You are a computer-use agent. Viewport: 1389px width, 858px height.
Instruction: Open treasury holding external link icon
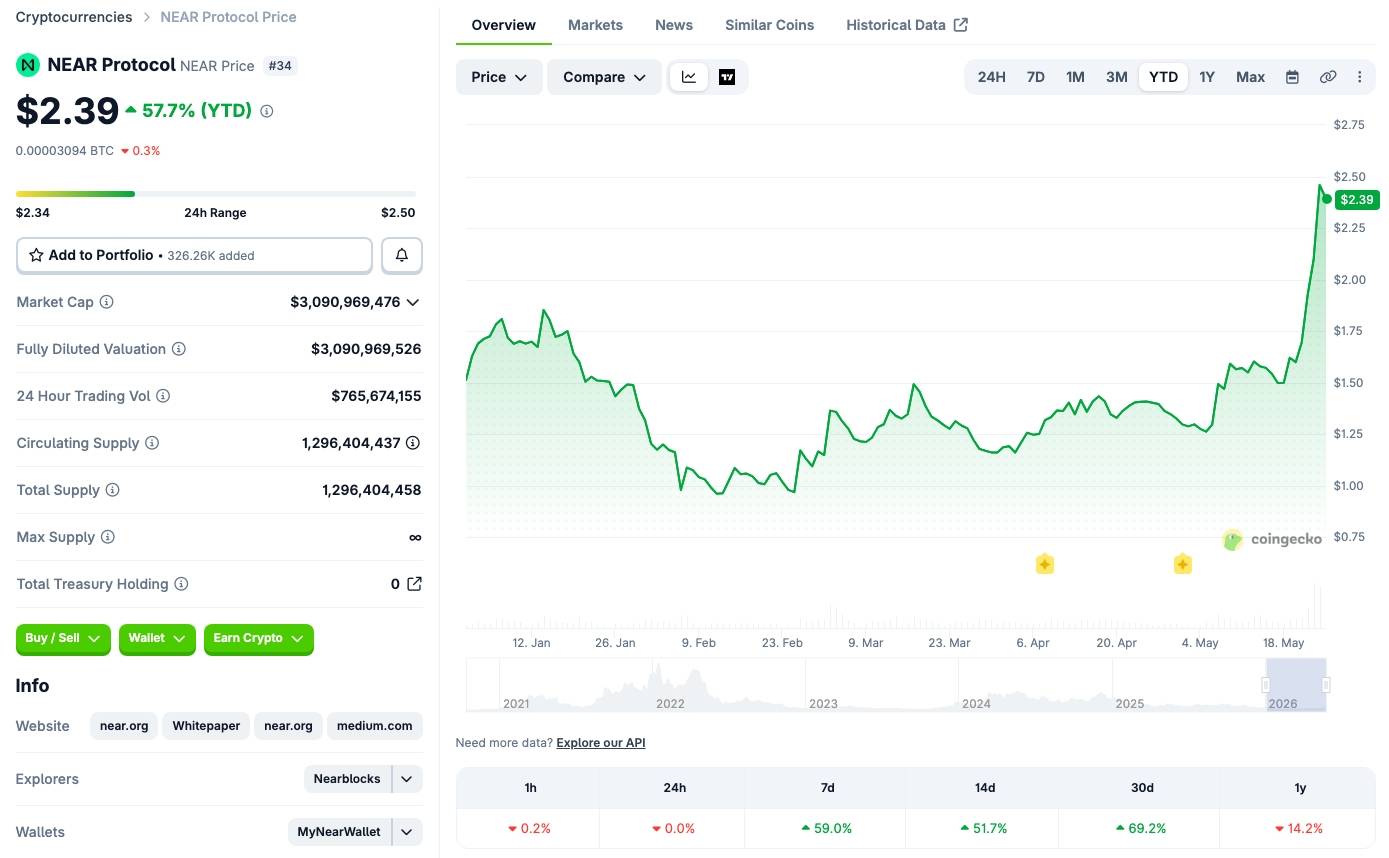[x=414, y=584]
